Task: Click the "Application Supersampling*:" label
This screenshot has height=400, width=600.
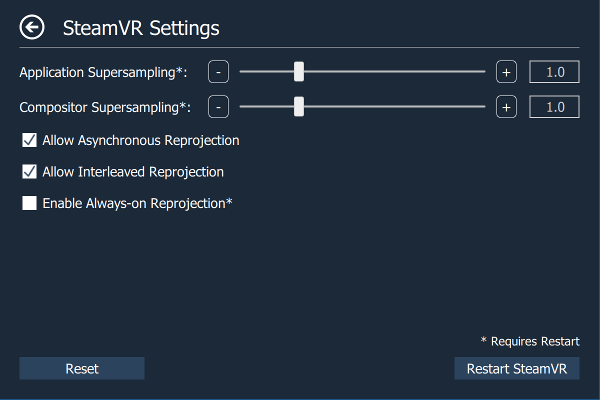Action: [x=104, y=72]
